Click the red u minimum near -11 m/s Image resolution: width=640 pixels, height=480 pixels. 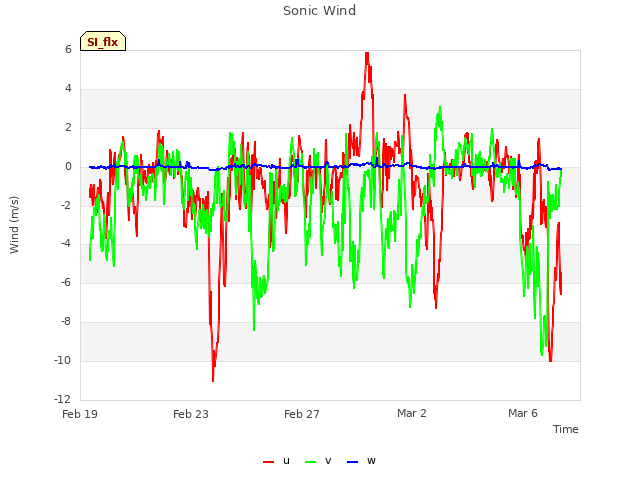pos(213,381)
